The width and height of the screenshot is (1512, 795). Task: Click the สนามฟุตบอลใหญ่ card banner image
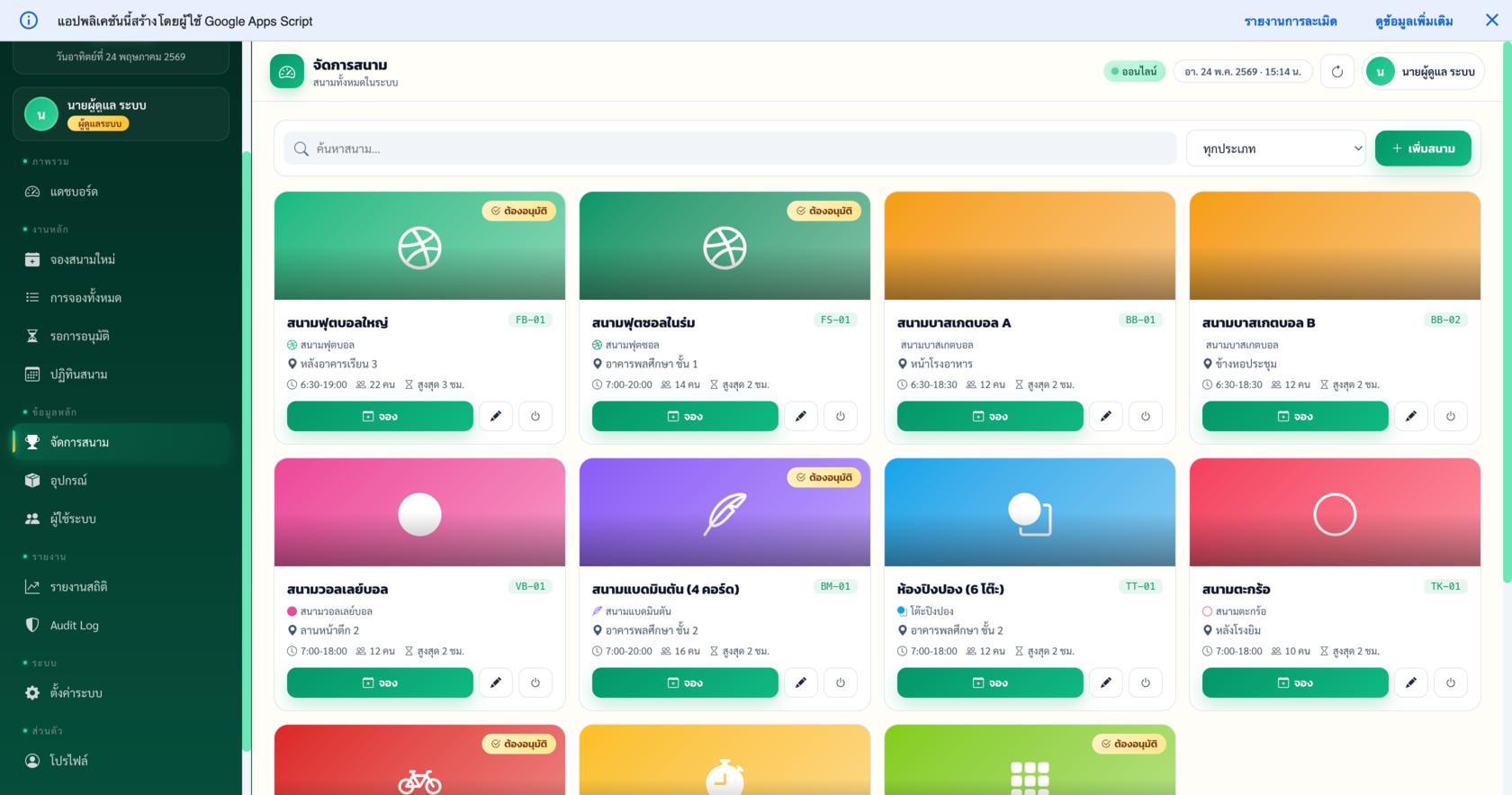[x=419, y=246]
